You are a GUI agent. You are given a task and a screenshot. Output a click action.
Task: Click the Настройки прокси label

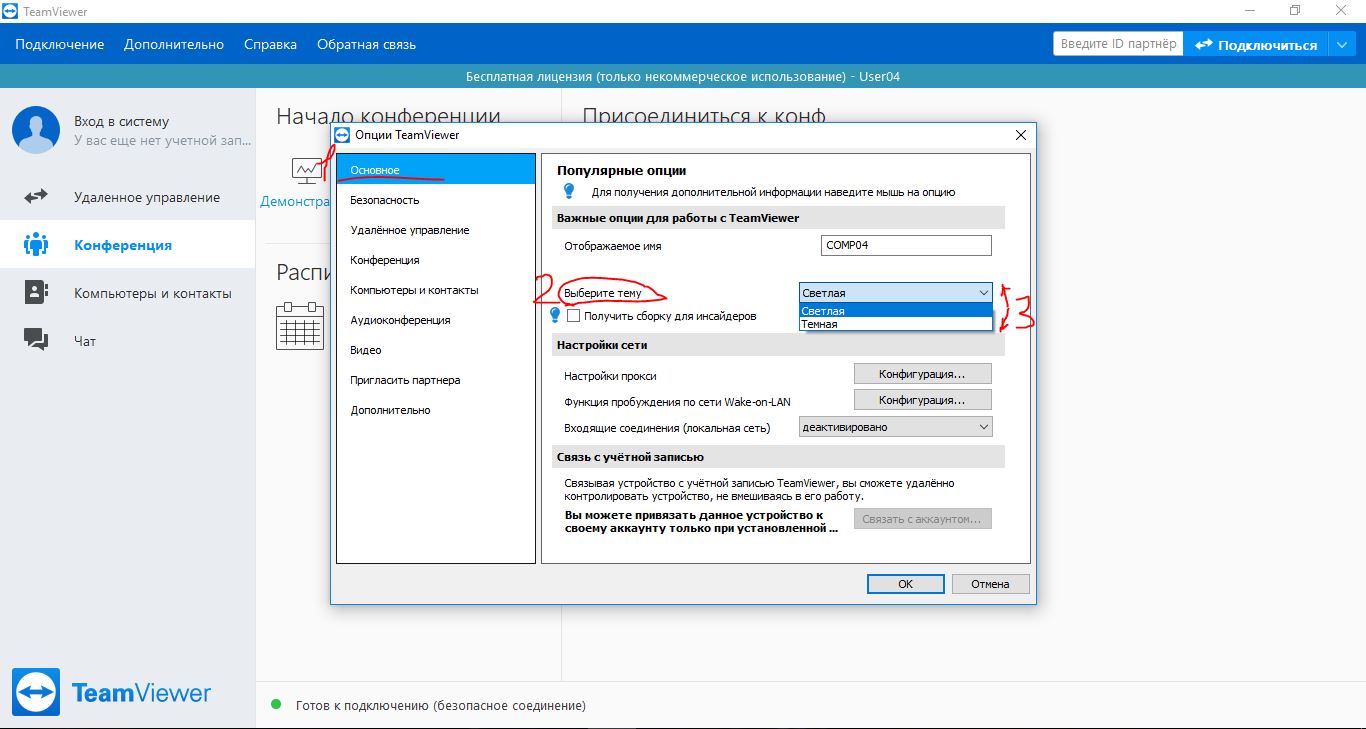coord(610,376)
